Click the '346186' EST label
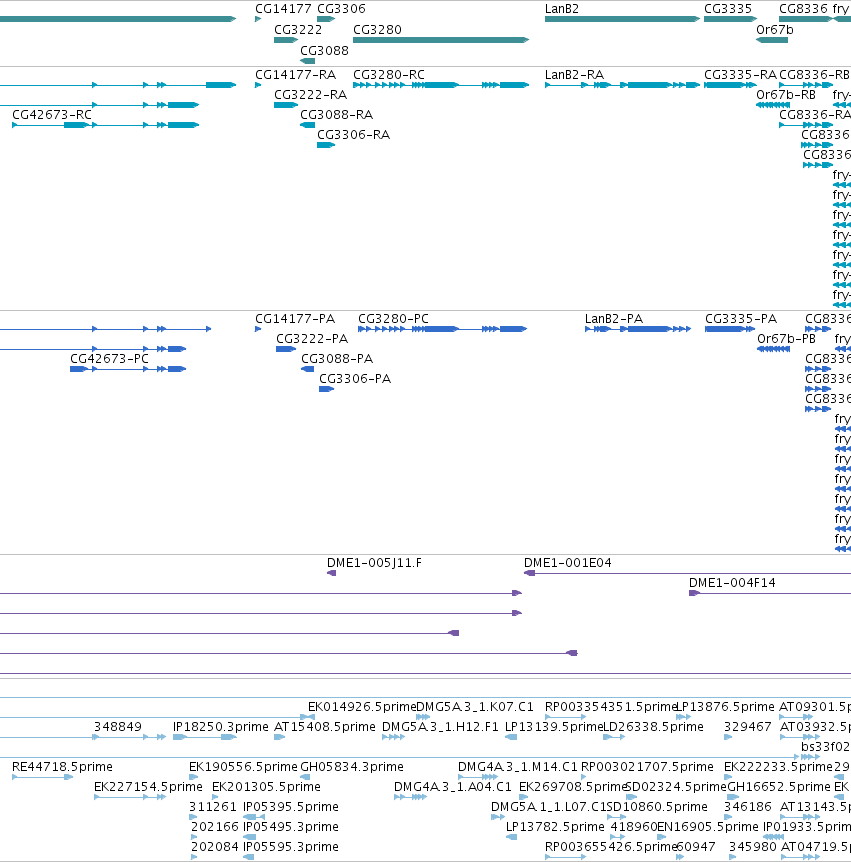This screenshot has width=851, height=862. click(748, 806)
